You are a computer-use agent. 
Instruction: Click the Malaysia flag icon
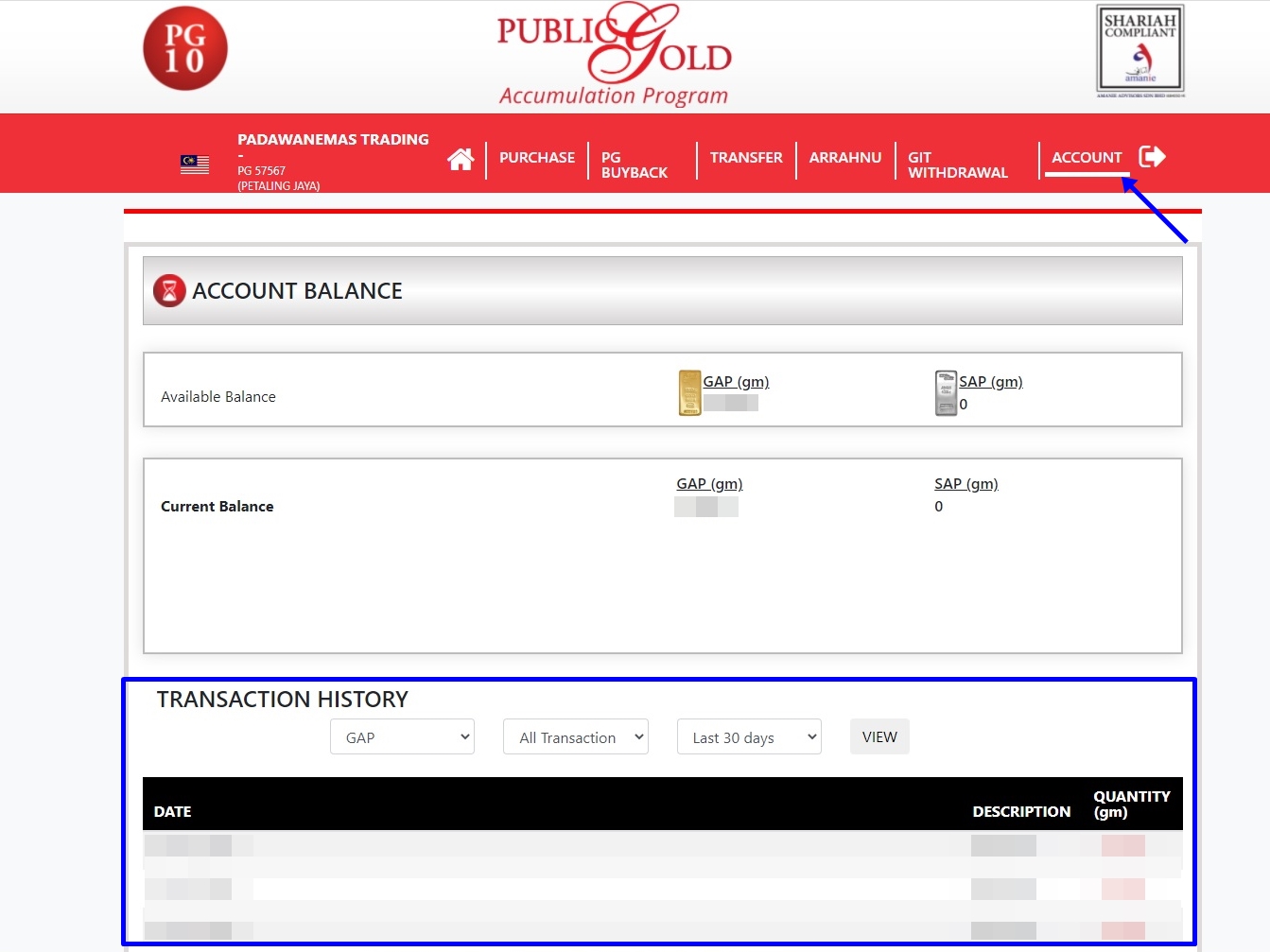(195, 164)
